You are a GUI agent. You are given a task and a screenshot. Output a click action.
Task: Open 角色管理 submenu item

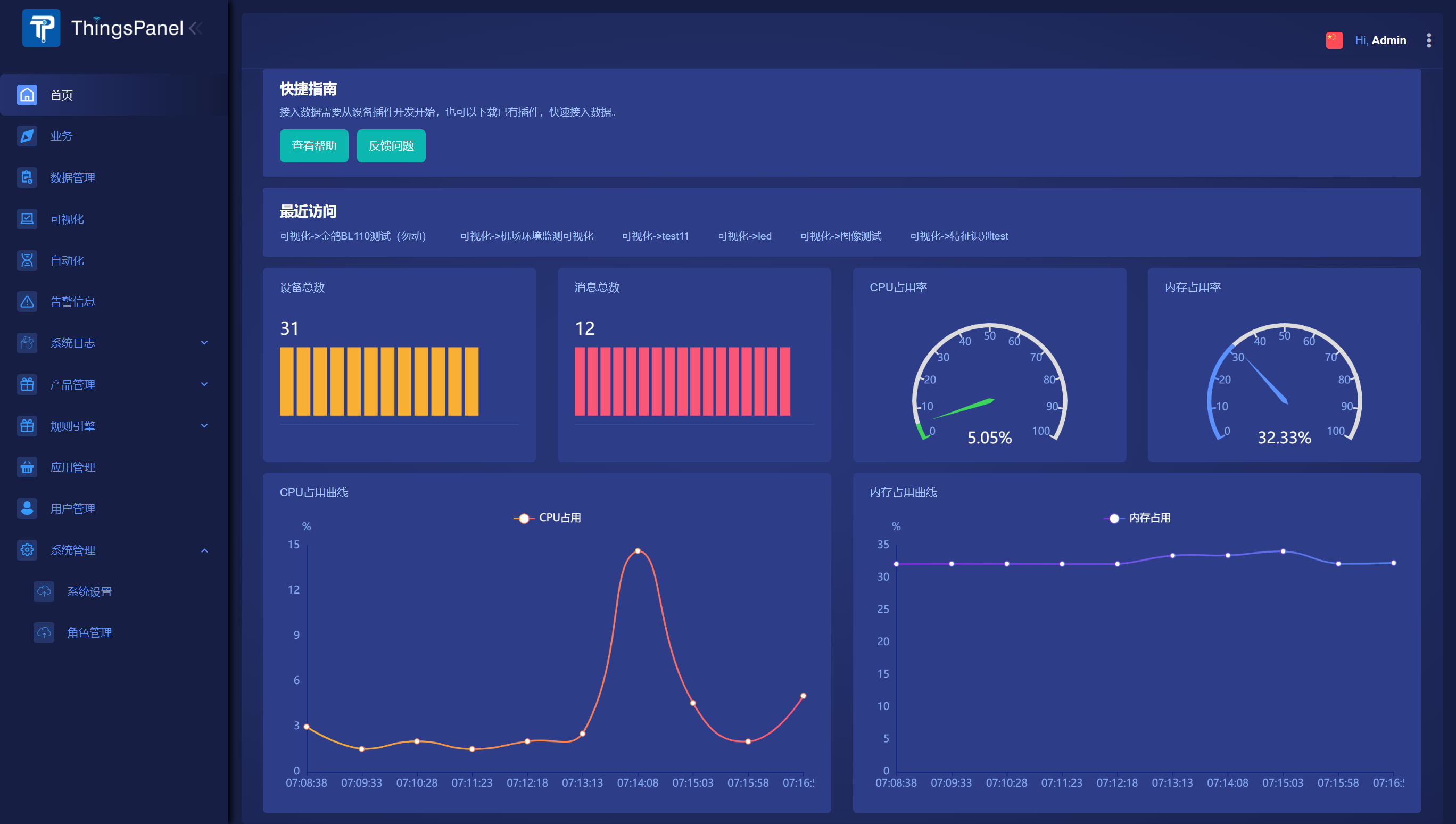point(89,633)
